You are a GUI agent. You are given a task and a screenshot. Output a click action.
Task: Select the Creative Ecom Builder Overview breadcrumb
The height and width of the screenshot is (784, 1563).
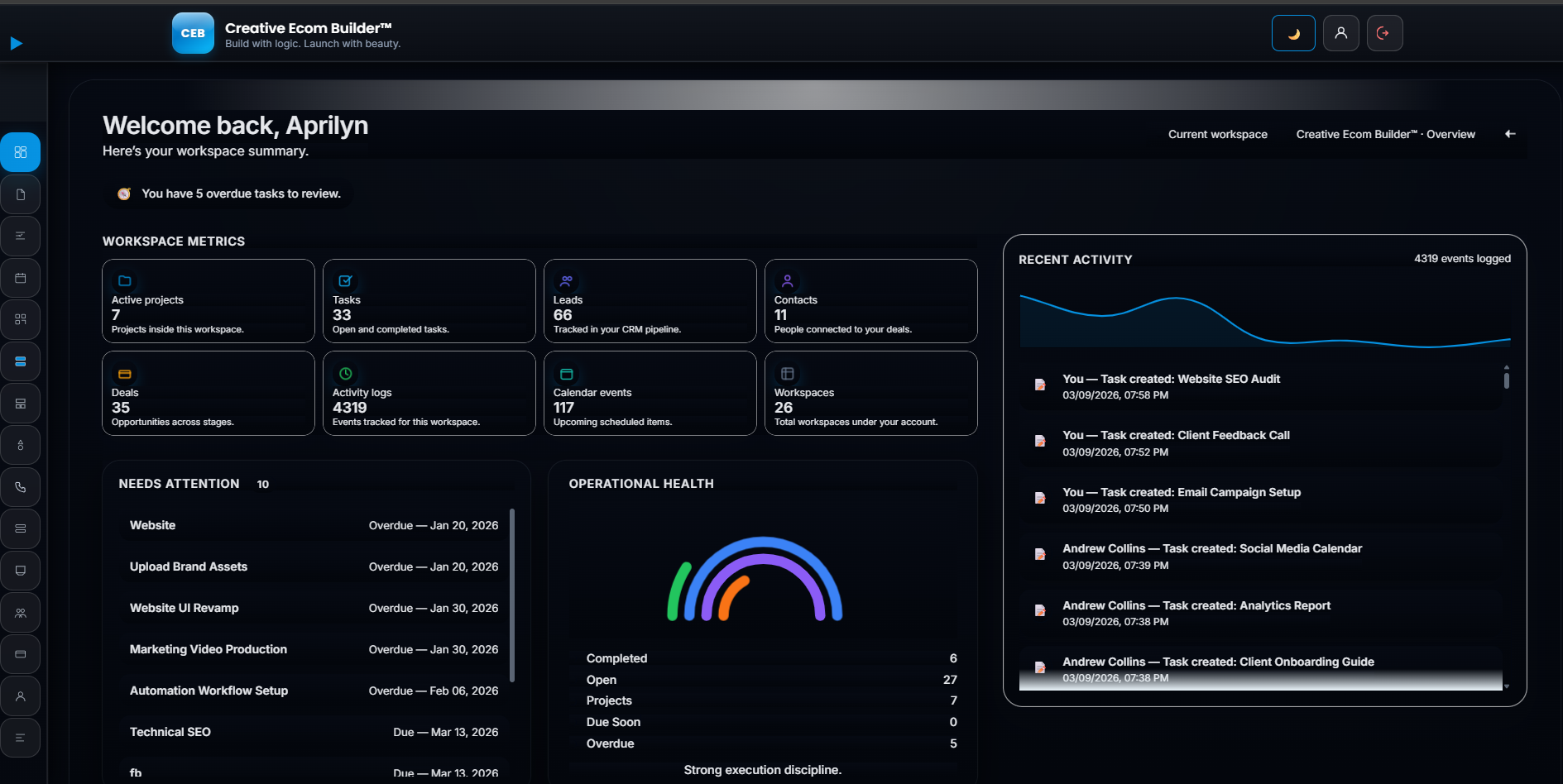[x=1385, y=134]
